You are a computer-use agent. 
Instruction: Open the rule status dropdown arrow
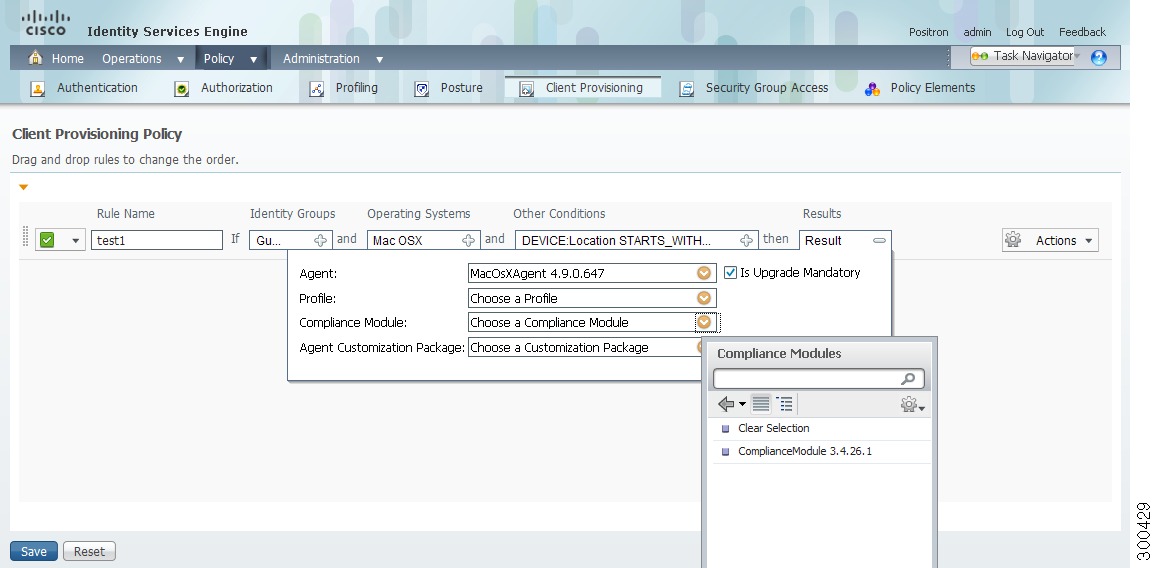pyautogui.click(x=75, y=241)
